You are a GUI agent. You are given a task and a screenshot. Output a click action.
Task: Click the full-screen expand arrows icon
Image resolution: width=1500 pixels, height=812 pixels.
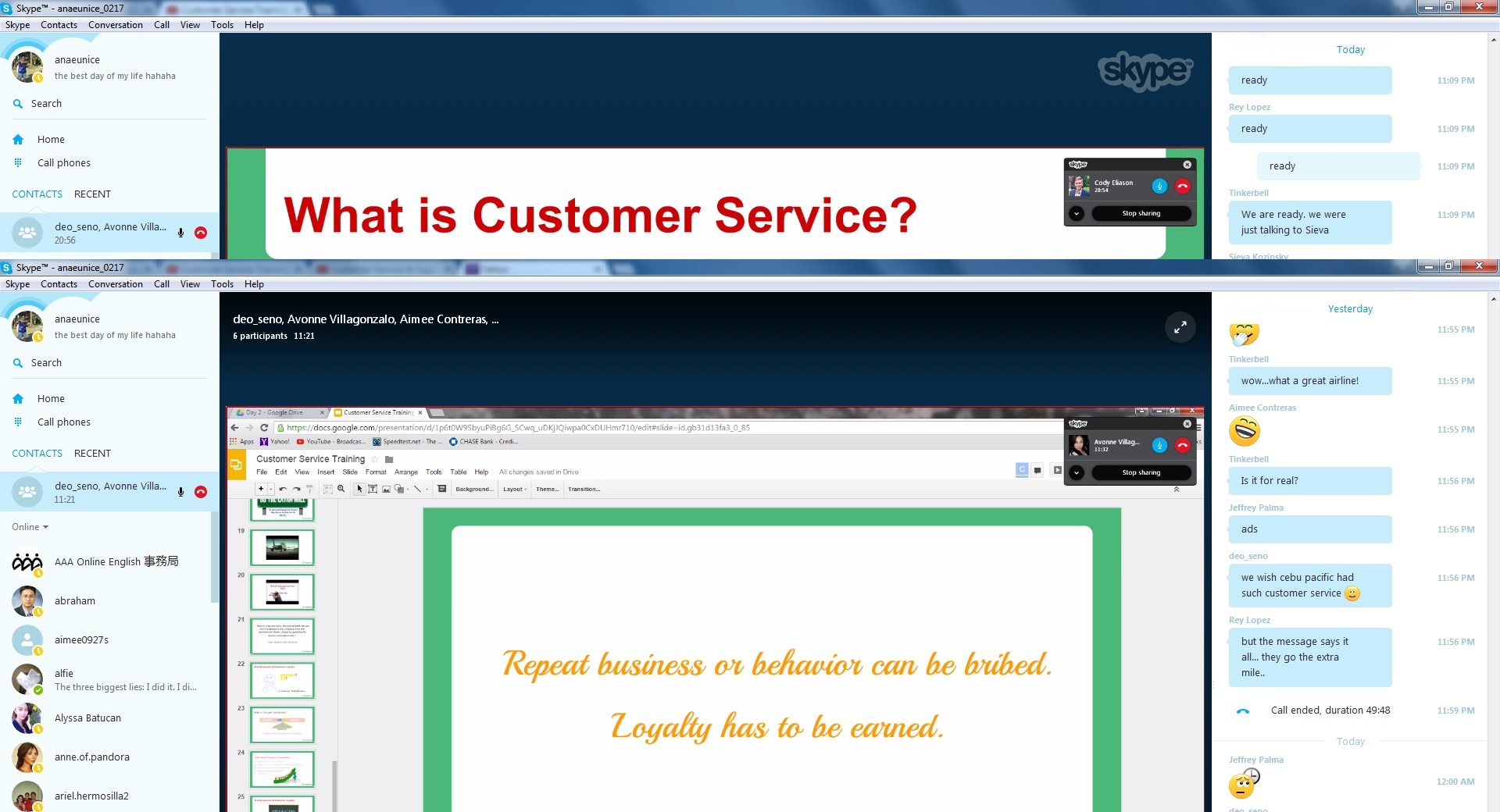1180,327
